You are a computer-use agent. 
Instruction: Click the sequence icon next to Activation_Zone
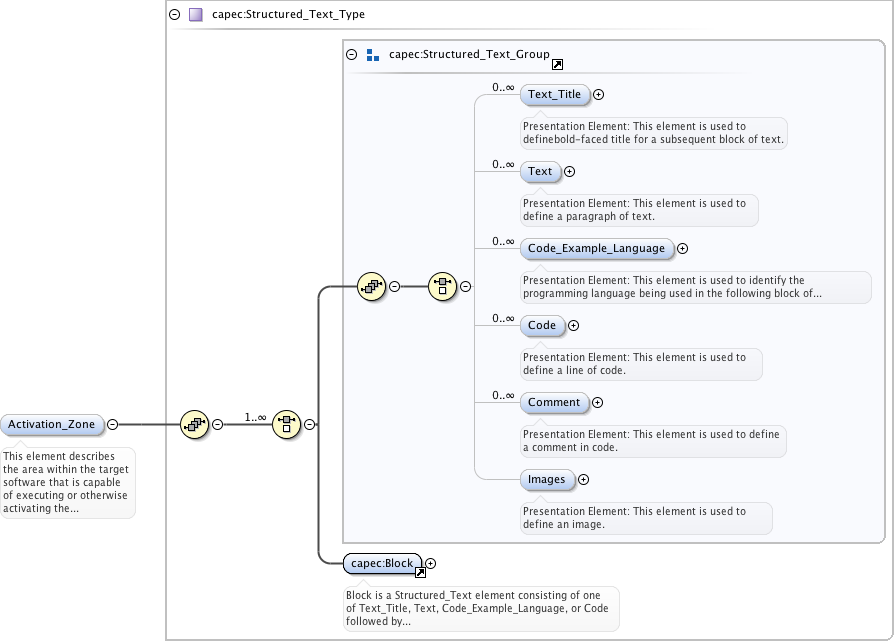tap(194, 424)
